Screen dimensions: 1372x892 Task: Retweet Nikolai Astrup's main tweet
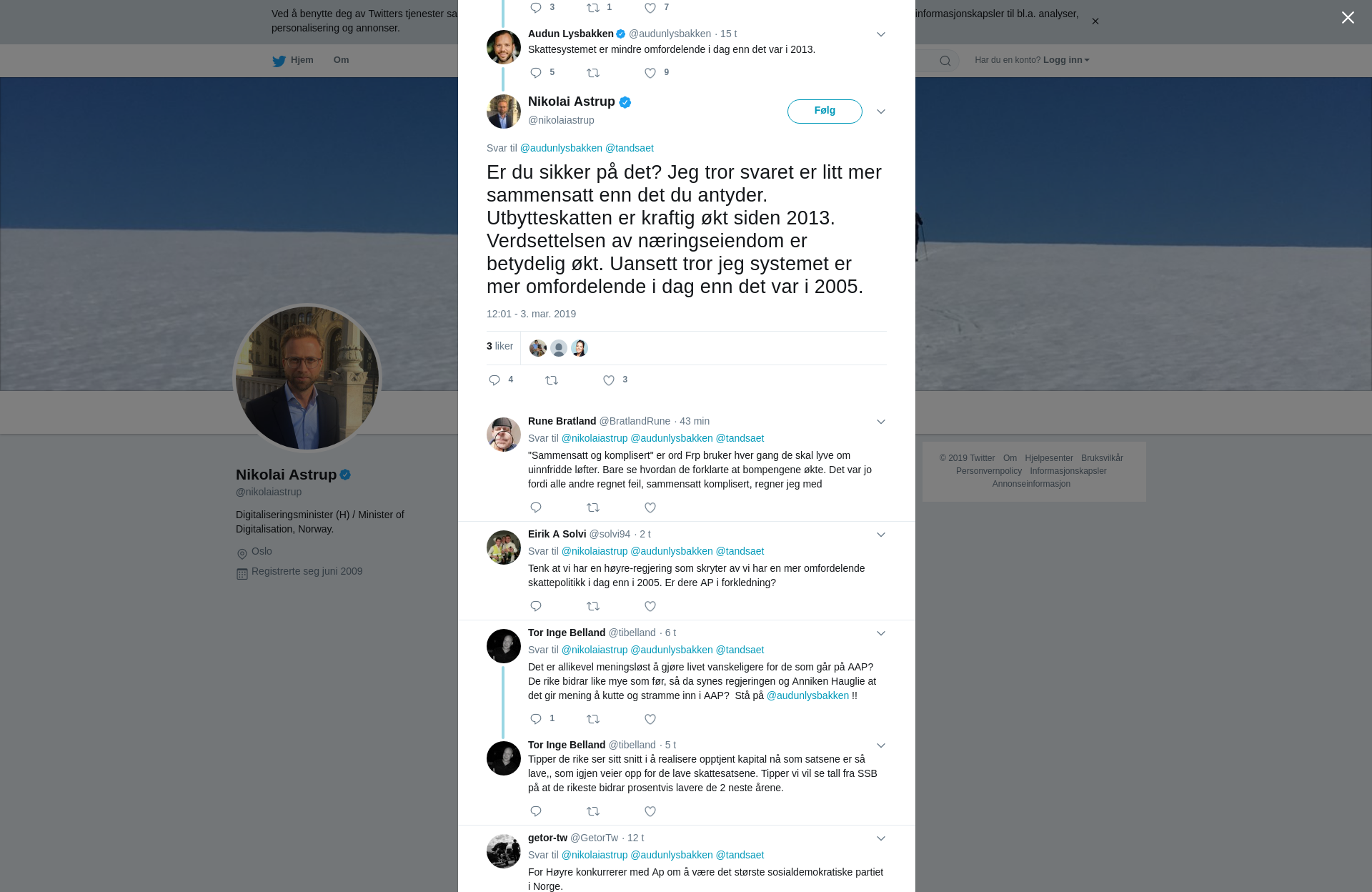point(552,380)
